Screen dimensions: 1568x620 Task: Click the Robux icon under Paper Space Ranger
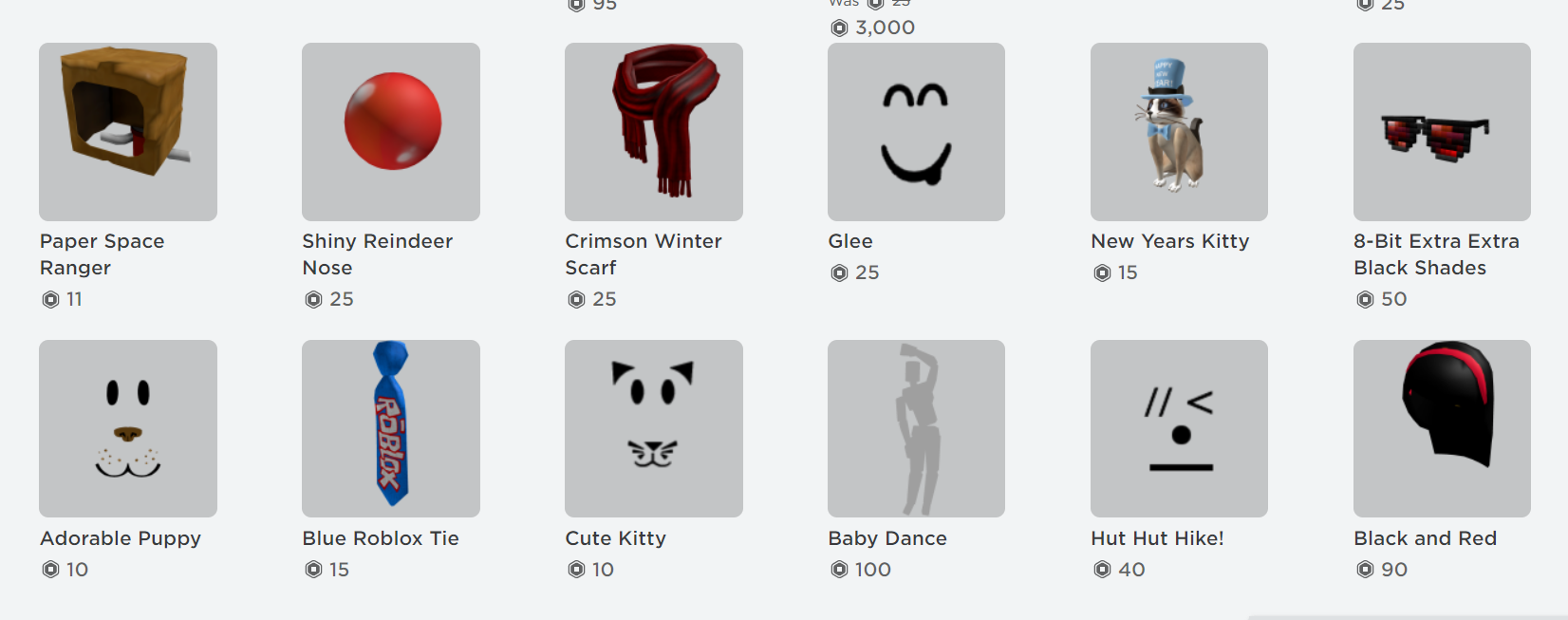[x=50, y=300]
